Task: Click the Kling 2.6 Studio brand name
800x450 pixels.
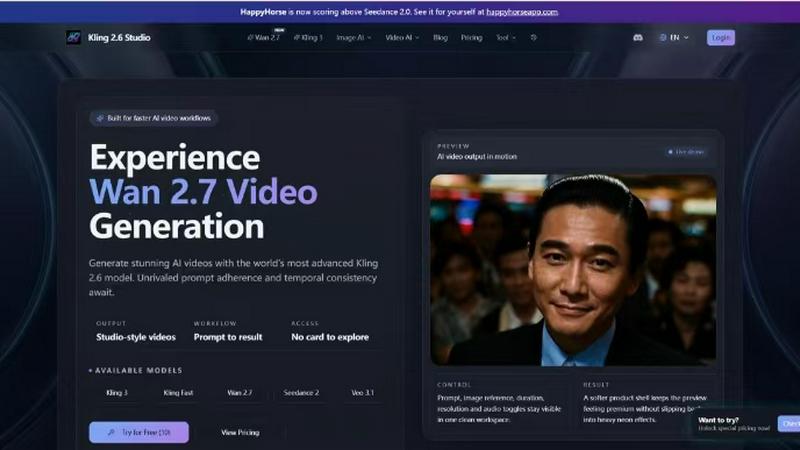Action: point(119,38)
